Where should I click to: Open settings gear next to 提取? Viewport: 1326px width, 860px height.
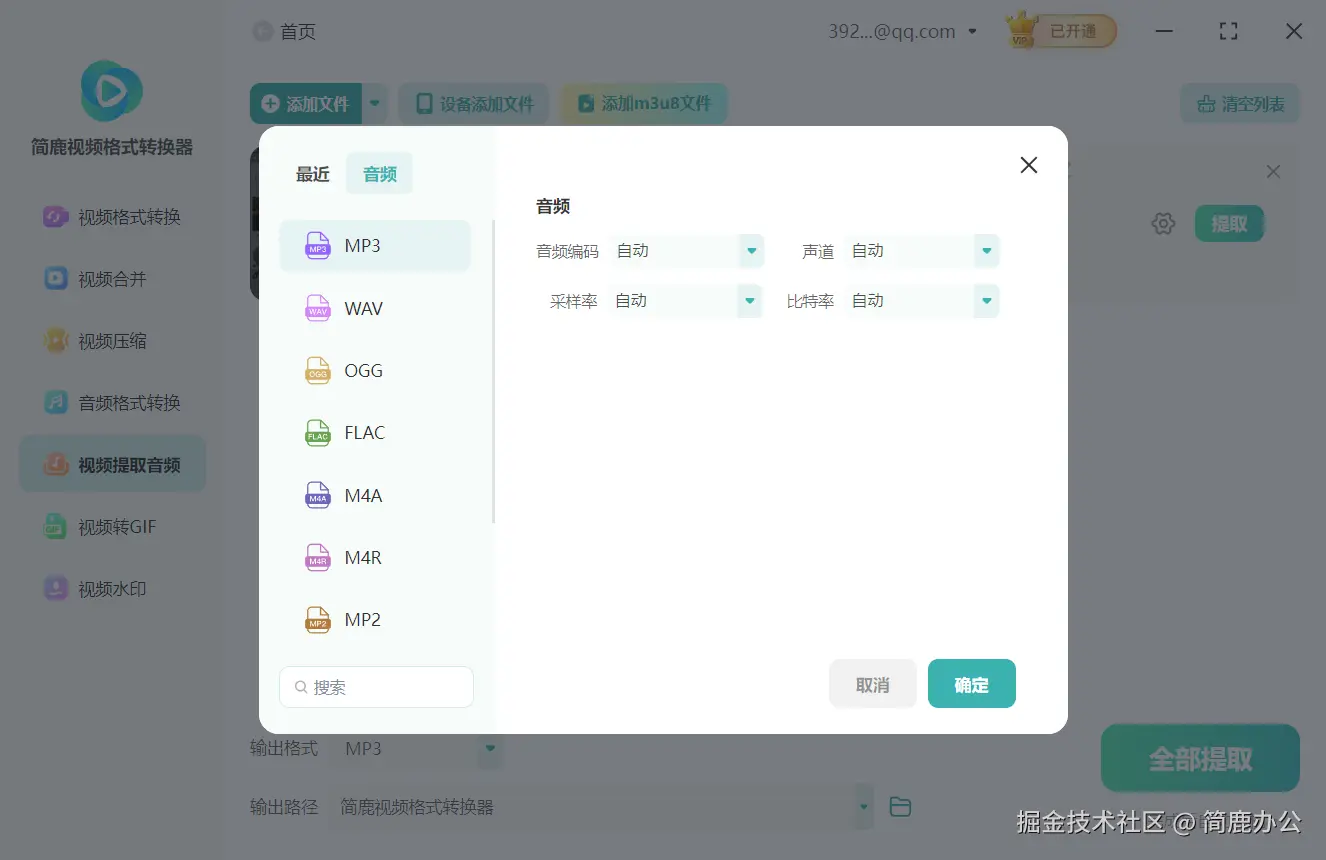coord(1163,224)
